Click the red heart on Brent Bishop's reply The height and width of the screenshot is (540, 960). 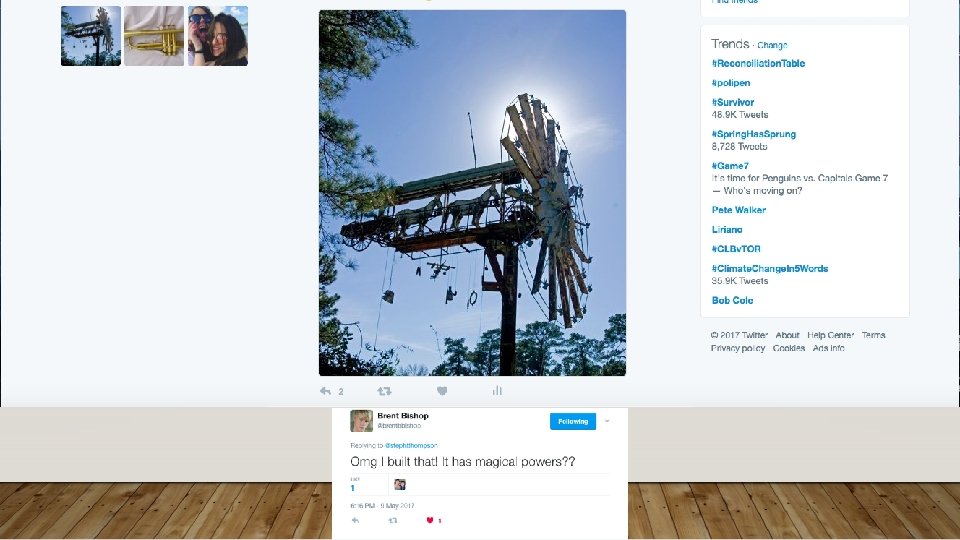pyautogui.click(x=430, y=520)
